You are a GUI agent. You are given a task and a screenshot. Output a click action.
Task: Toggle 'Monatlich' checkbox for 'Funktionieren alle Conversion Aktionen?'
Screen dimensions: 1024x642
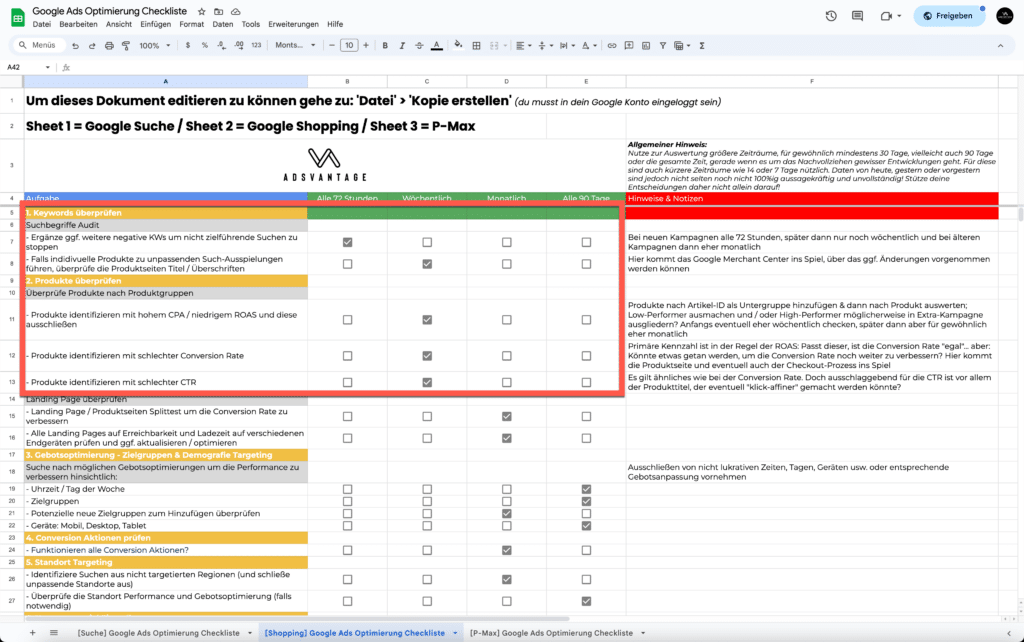(x=507, y=551)
